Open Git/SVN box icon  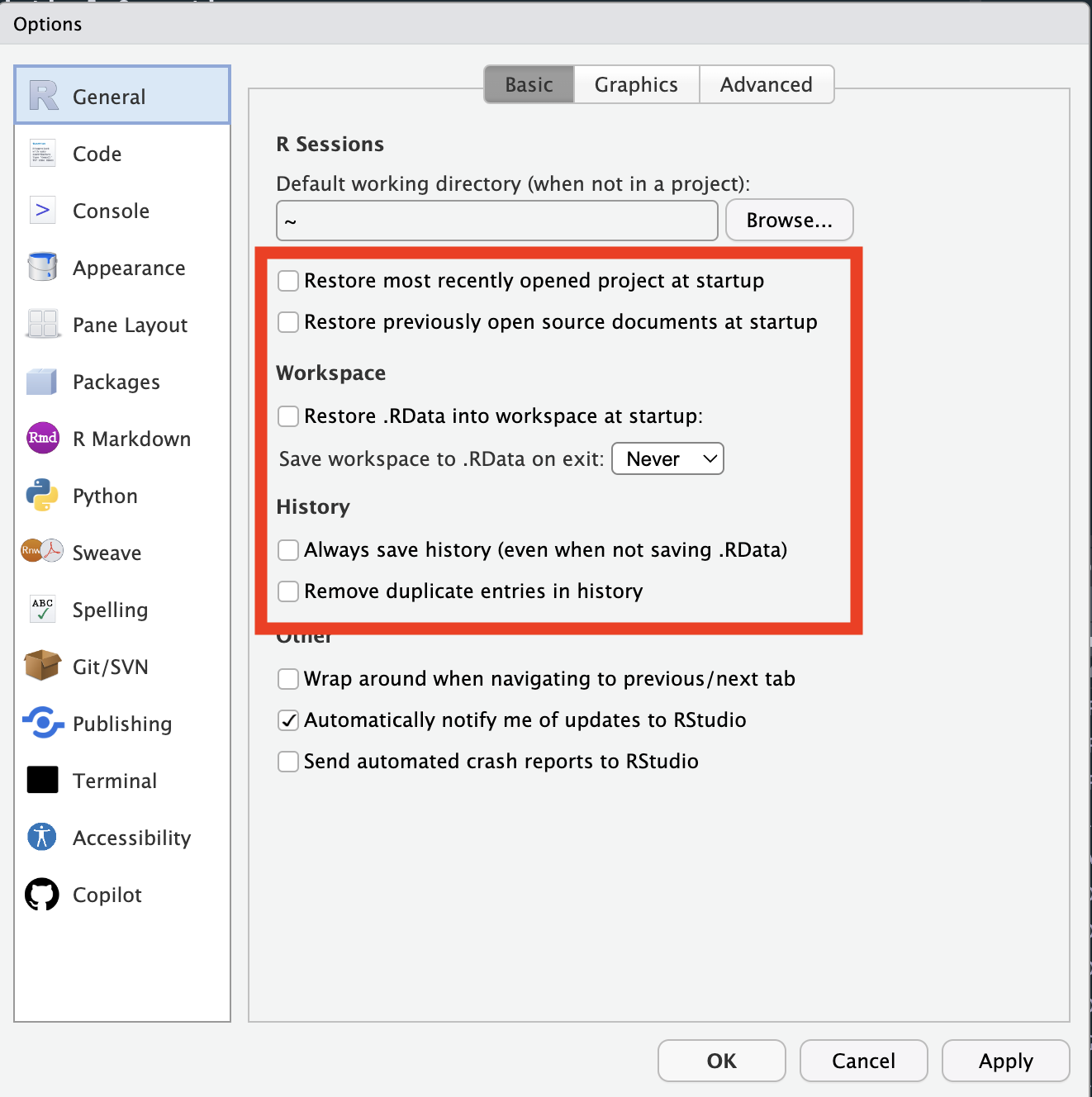coord(42,666)
